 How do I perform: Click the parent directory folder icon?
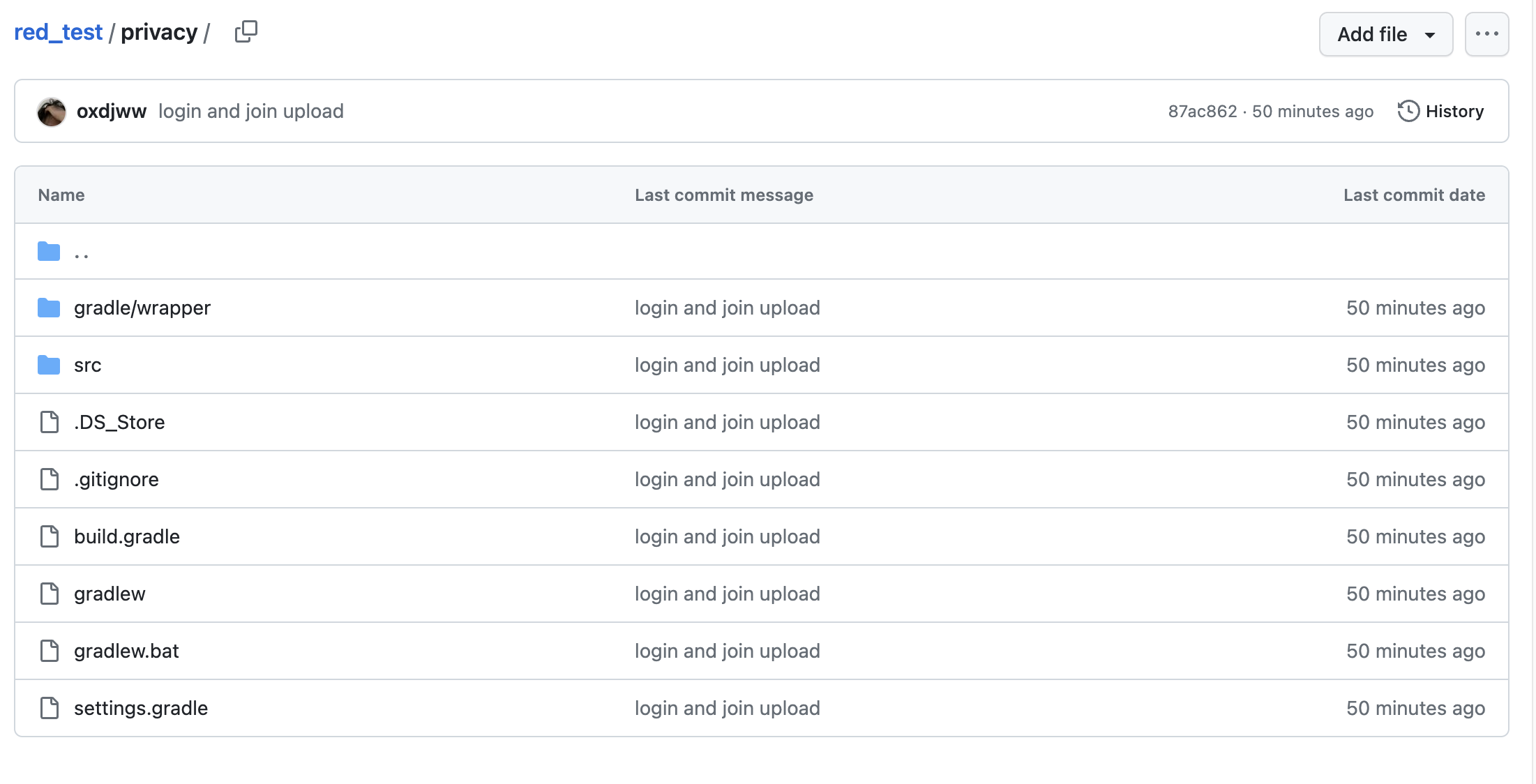49,251
